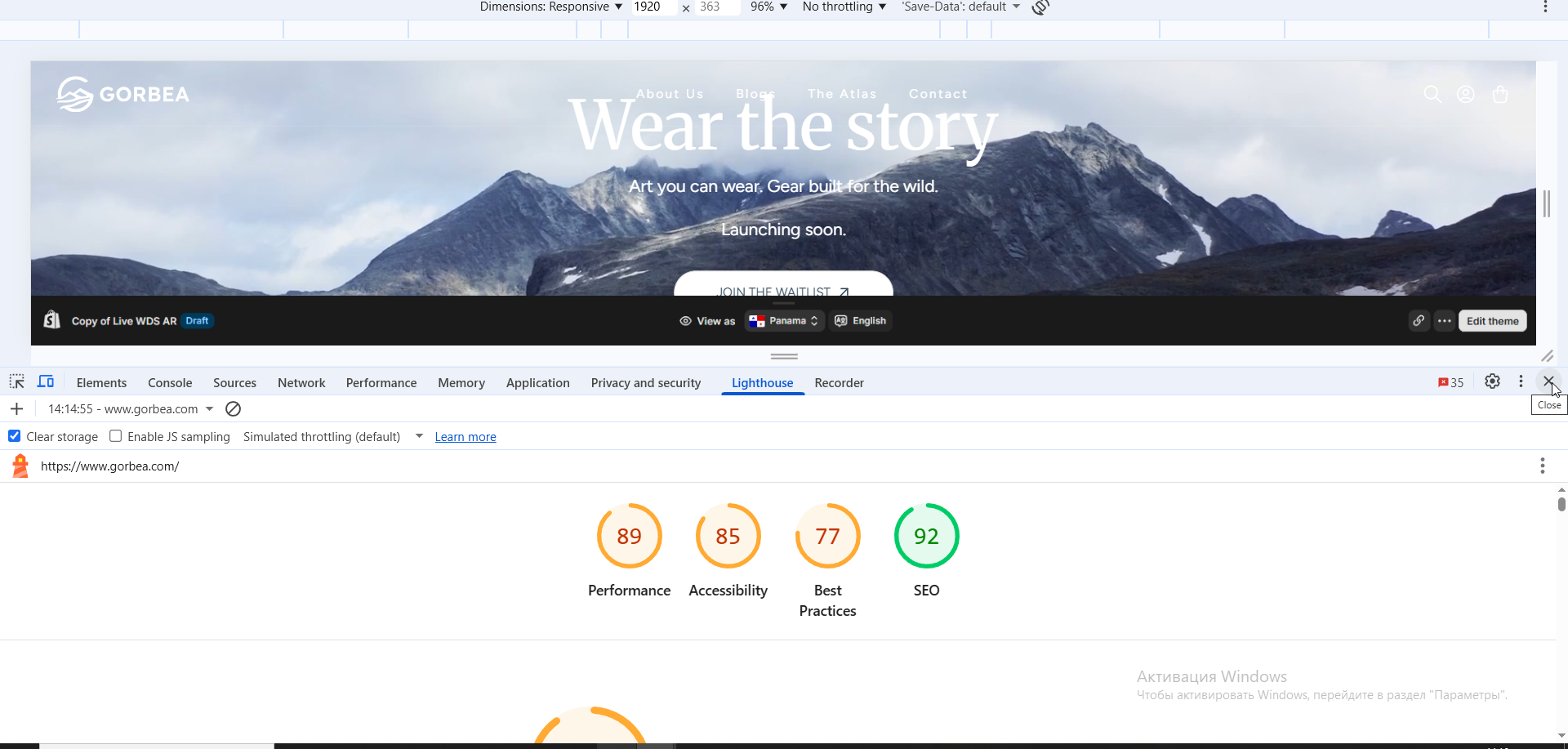Click the Lighthouse report vertical scrollbar thumb
This screenshot has width=1568, height=749.
point(1561,504)
